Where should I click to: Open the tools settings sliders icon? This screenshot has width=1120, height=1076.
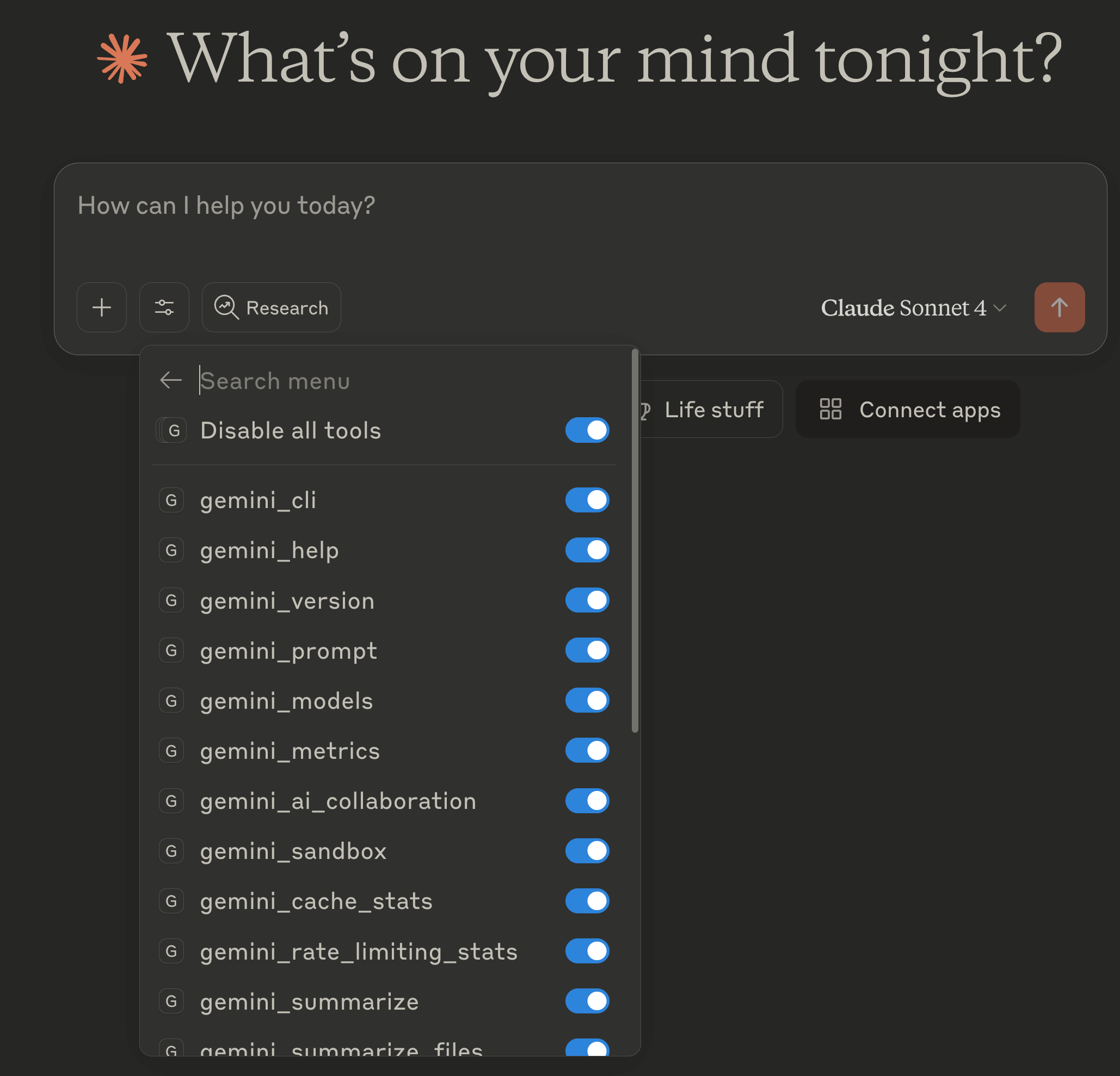pyautogui.click(x=164, y=307)
